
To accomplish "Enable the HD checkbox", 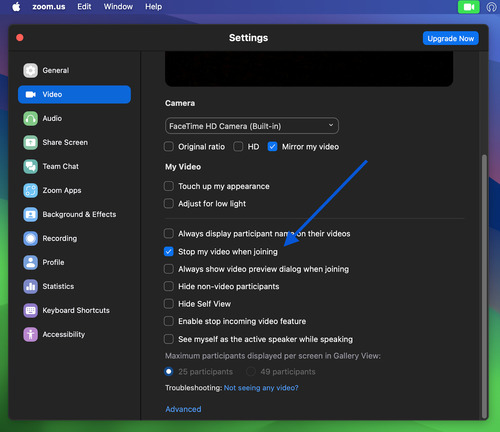I will pos(238,146).
